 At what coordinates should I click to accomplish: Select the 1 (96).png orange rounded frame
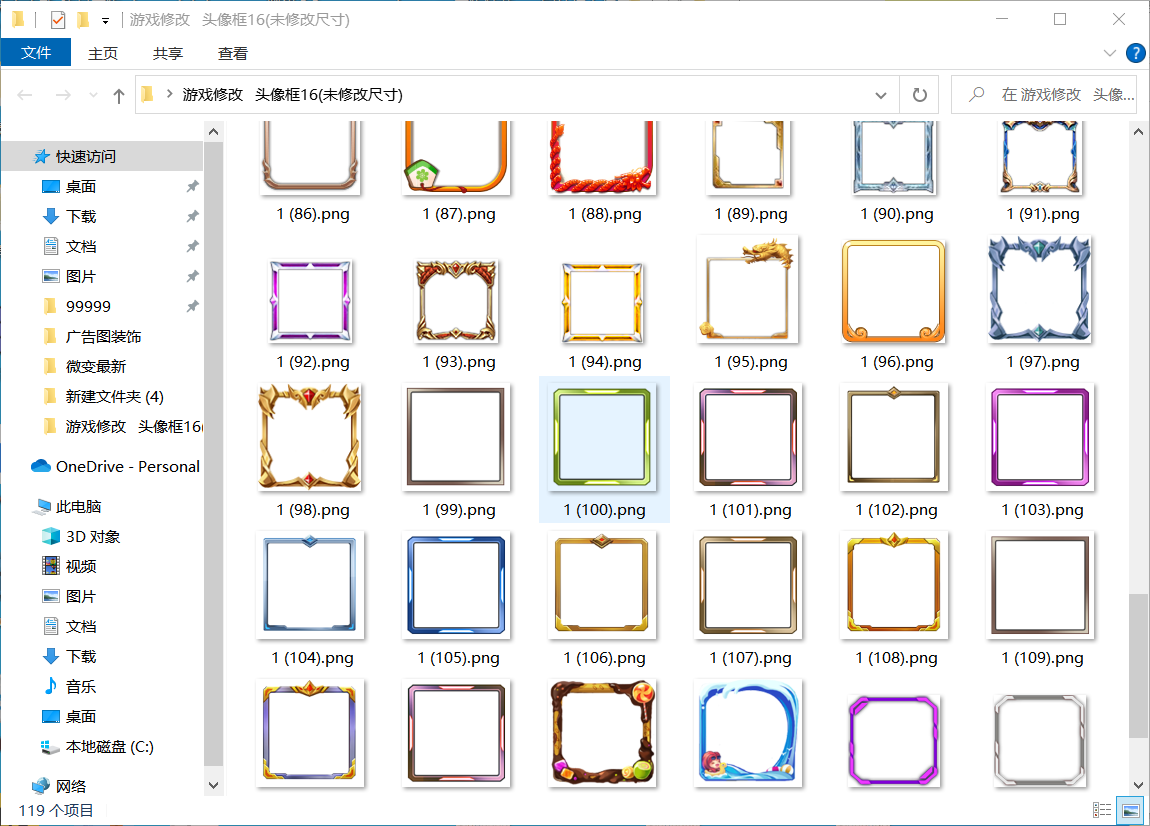893,290
